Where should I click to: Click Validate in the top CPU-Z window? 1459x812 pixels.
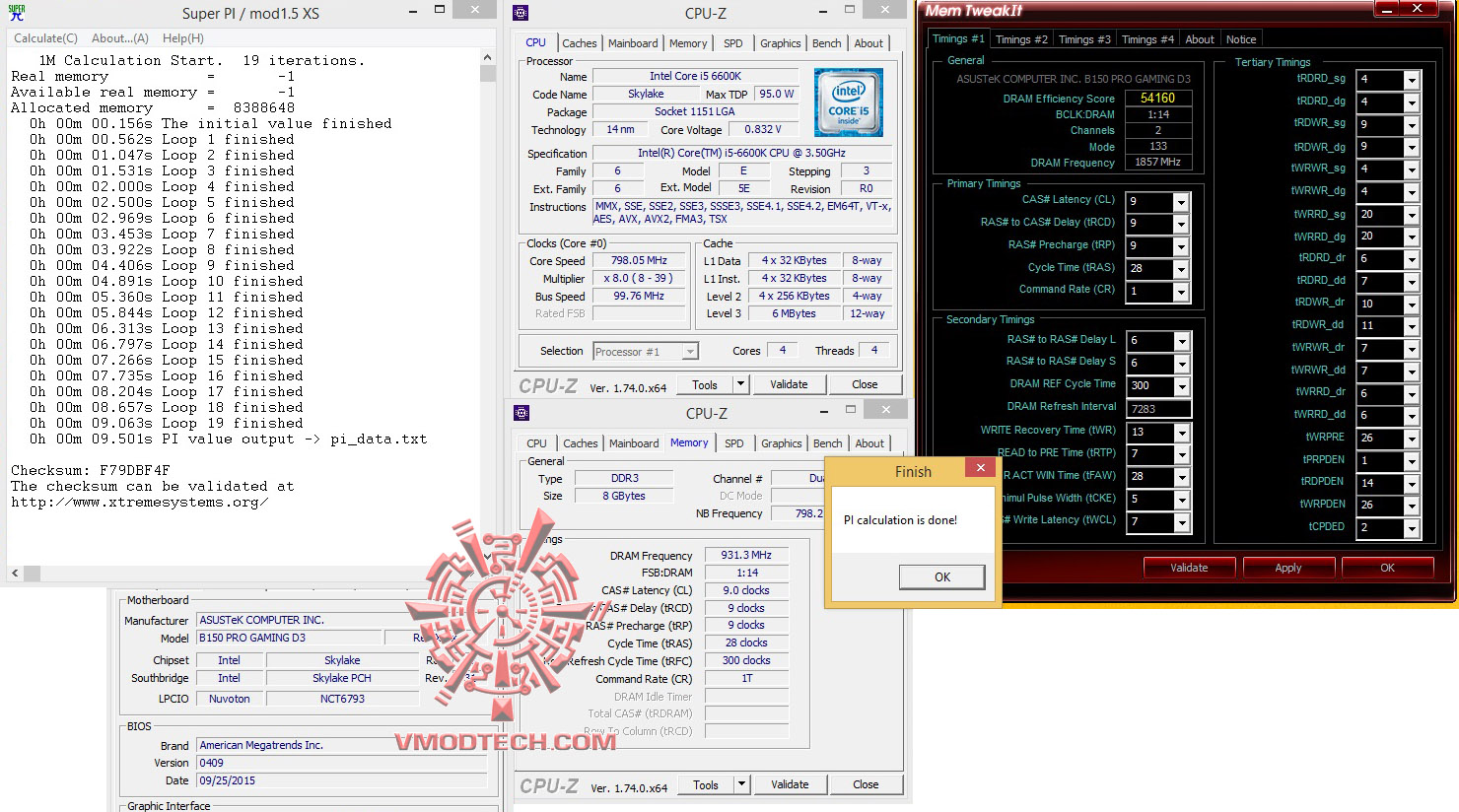[x=789, y=385]
